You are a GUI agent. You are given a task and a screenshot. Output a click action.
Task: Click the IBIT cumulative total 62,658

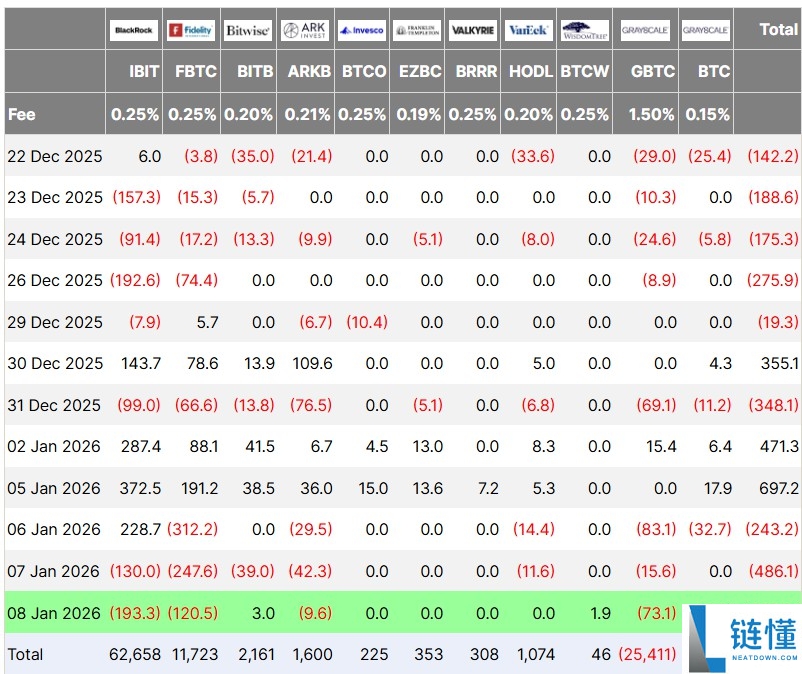point(135,654)
